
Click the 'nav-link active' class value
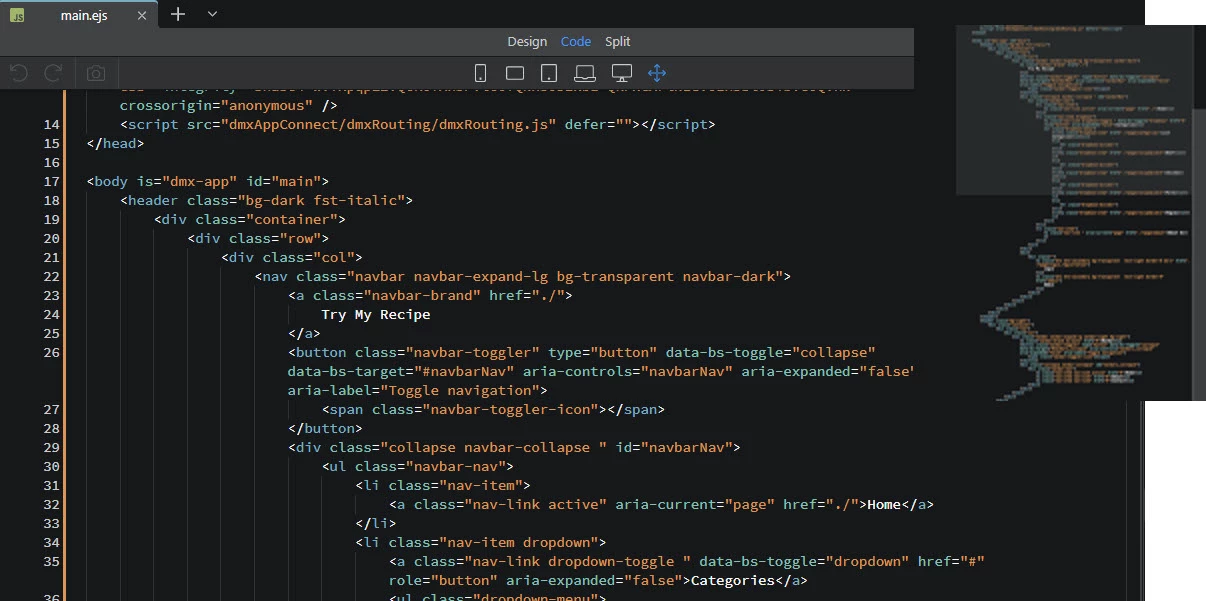click(535, 504)
